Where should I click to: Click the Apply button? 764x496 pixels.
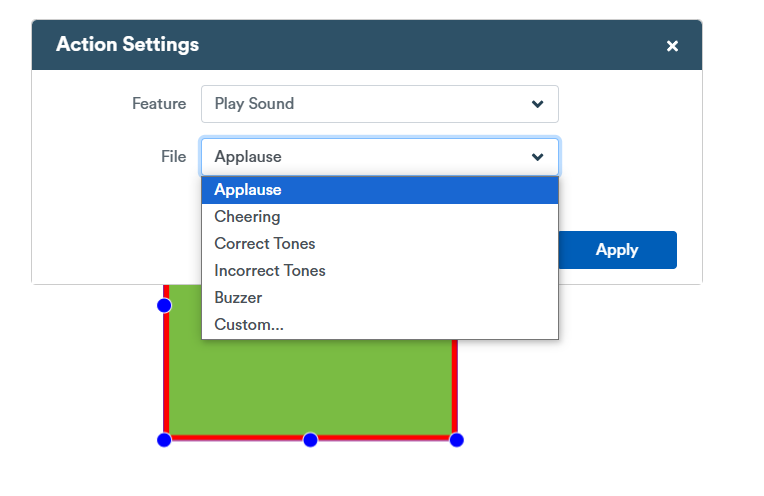[617, 250]
